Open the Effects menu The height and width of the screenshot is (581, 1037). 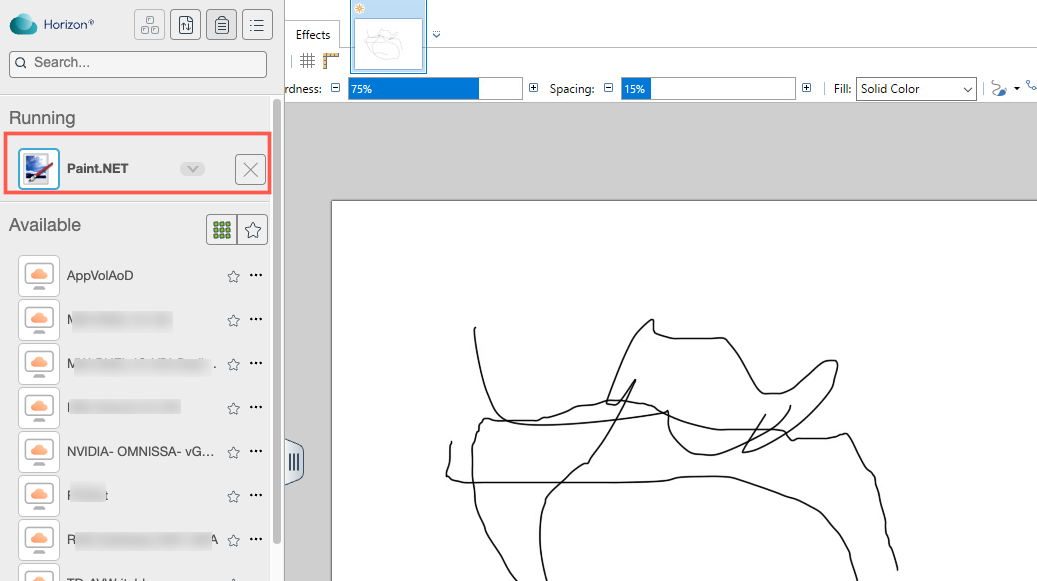click(313, 35)
